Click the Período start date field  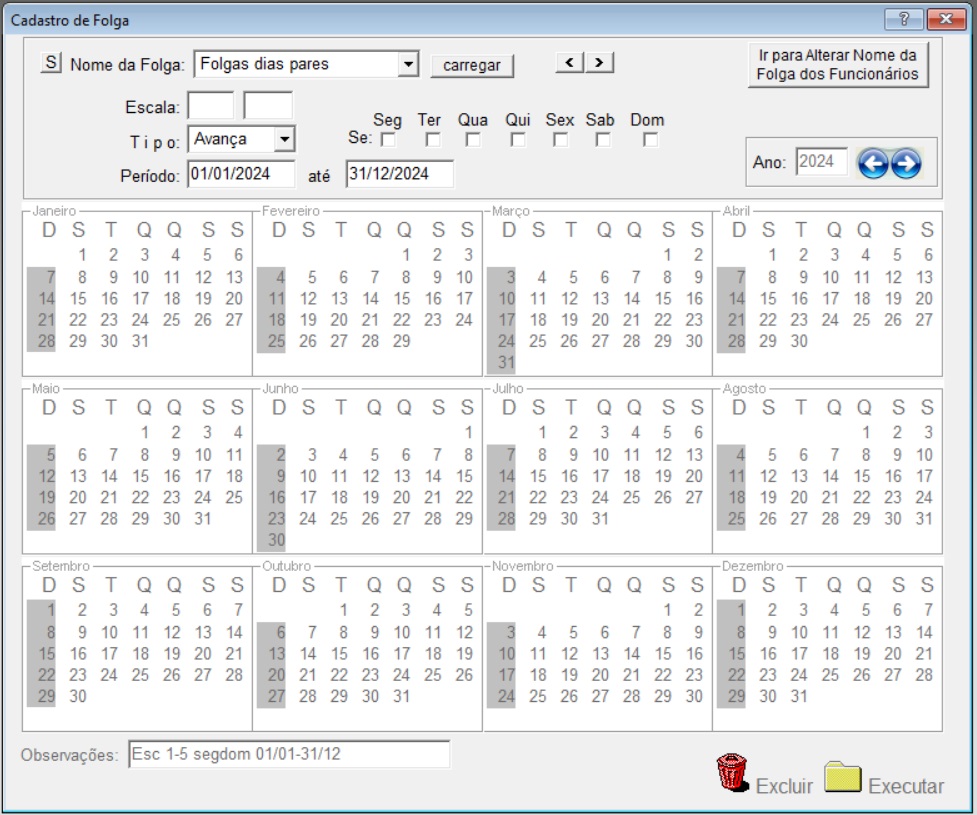tap(241, 174)
